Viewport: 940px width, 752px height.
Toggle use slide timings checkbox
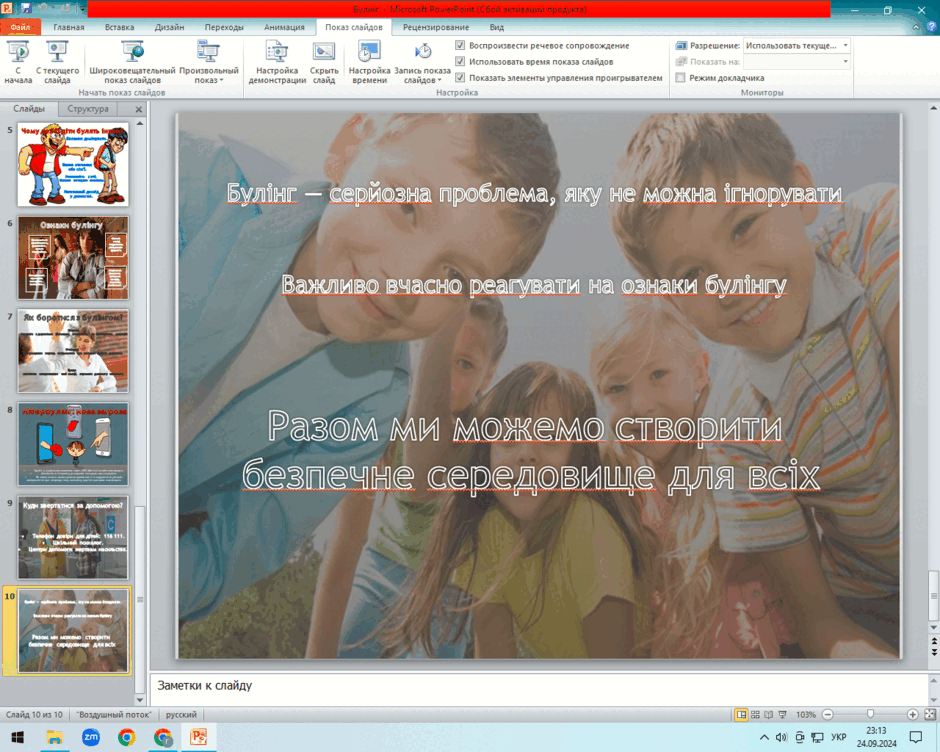tap(460, 61)
